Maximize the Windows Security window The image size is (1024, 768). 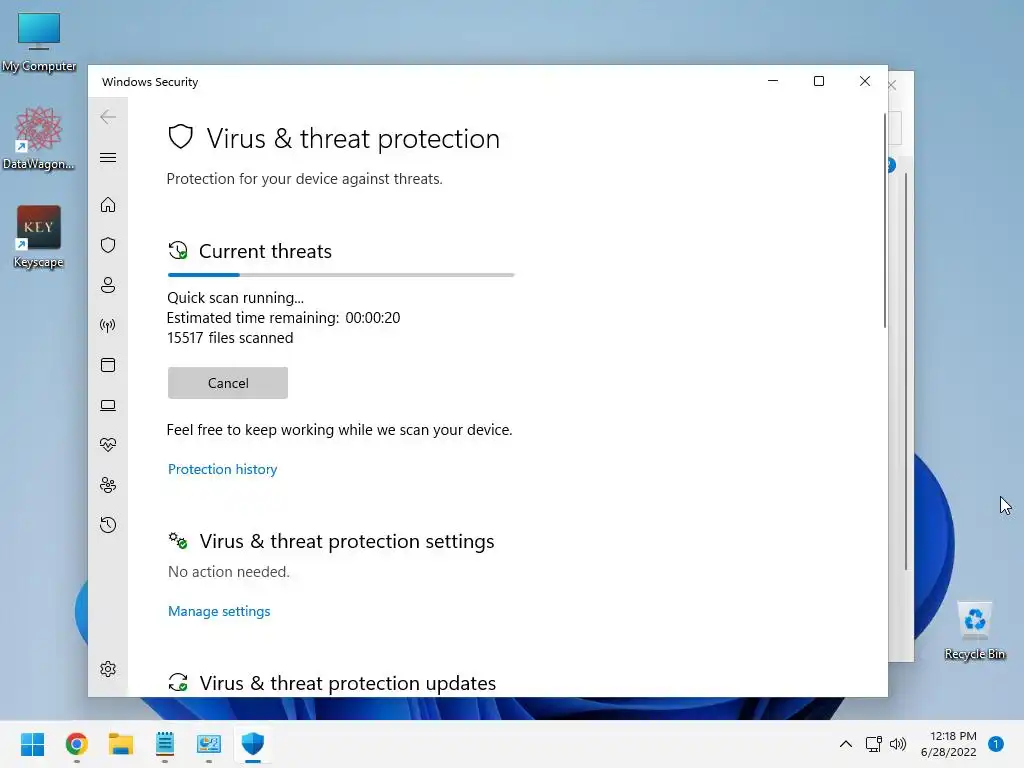click(819, 81)
